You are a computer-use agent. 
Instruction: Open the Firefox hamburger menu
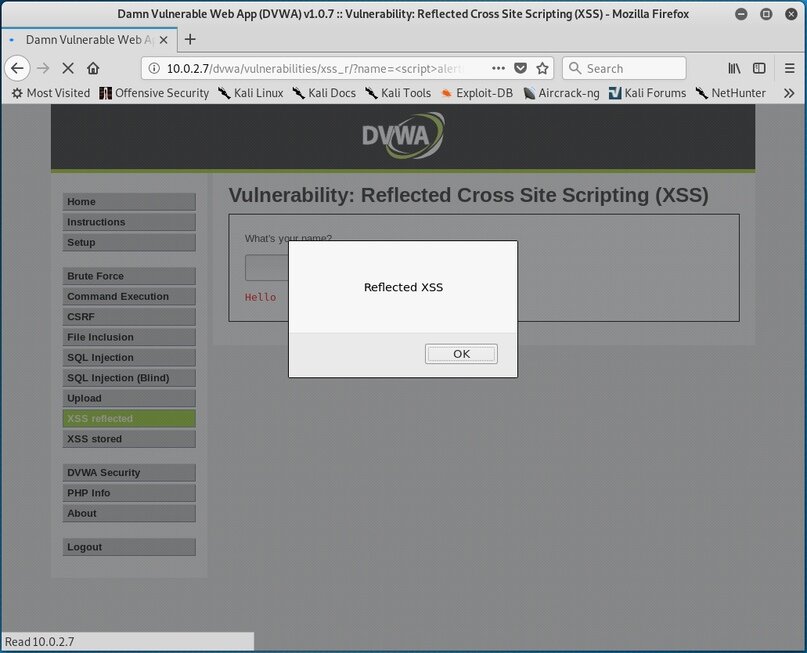pos(790,68)
